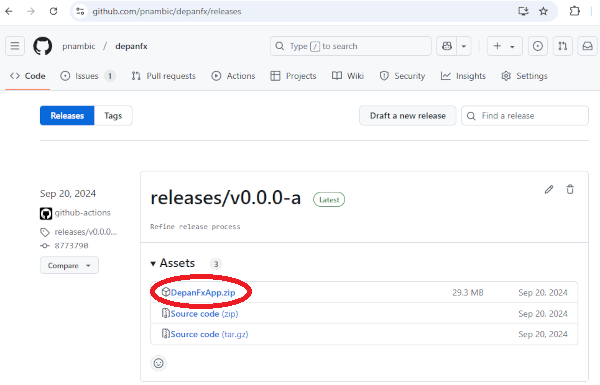
Task: Collapse the Assets section
Action: click(x=173, y=263)
